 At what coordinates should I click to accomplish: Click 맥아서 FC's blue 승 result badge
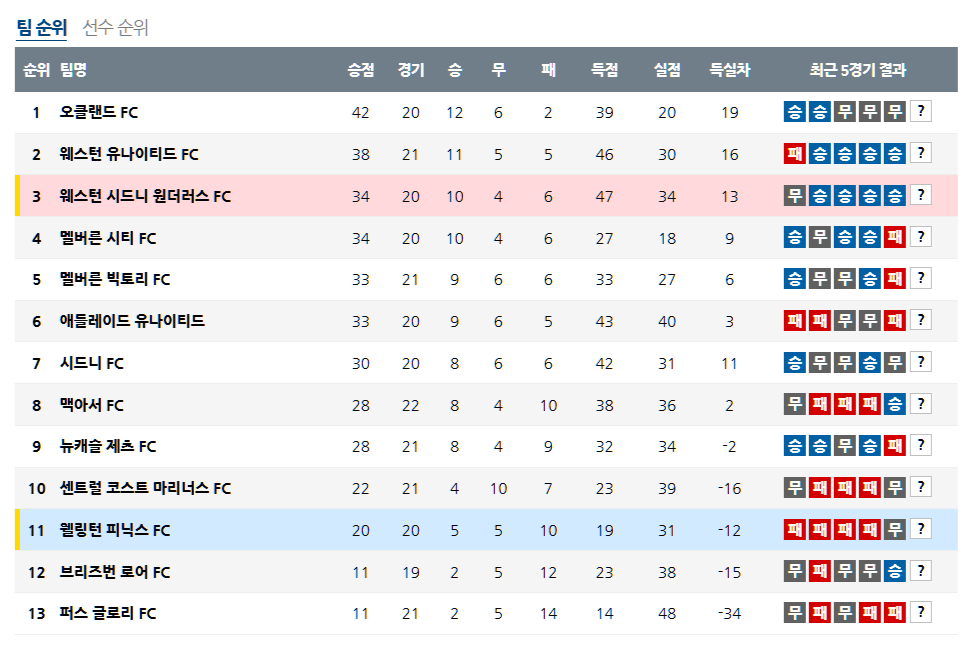tap(895, 404)
